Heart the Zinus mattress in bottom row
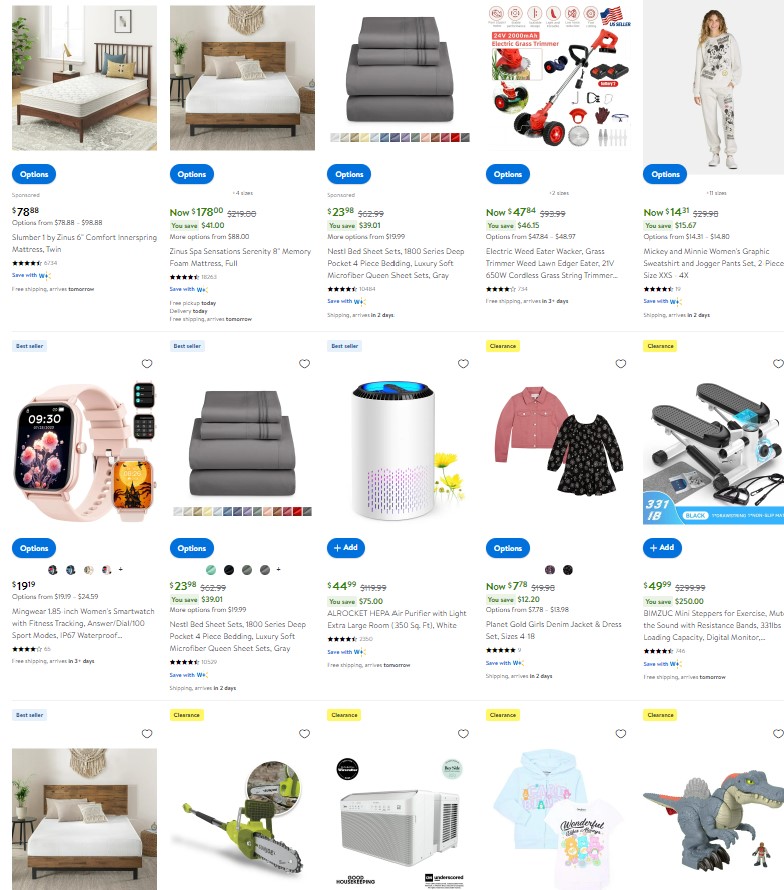The width and height of the screenshot is (784, 890). (147, 734)
